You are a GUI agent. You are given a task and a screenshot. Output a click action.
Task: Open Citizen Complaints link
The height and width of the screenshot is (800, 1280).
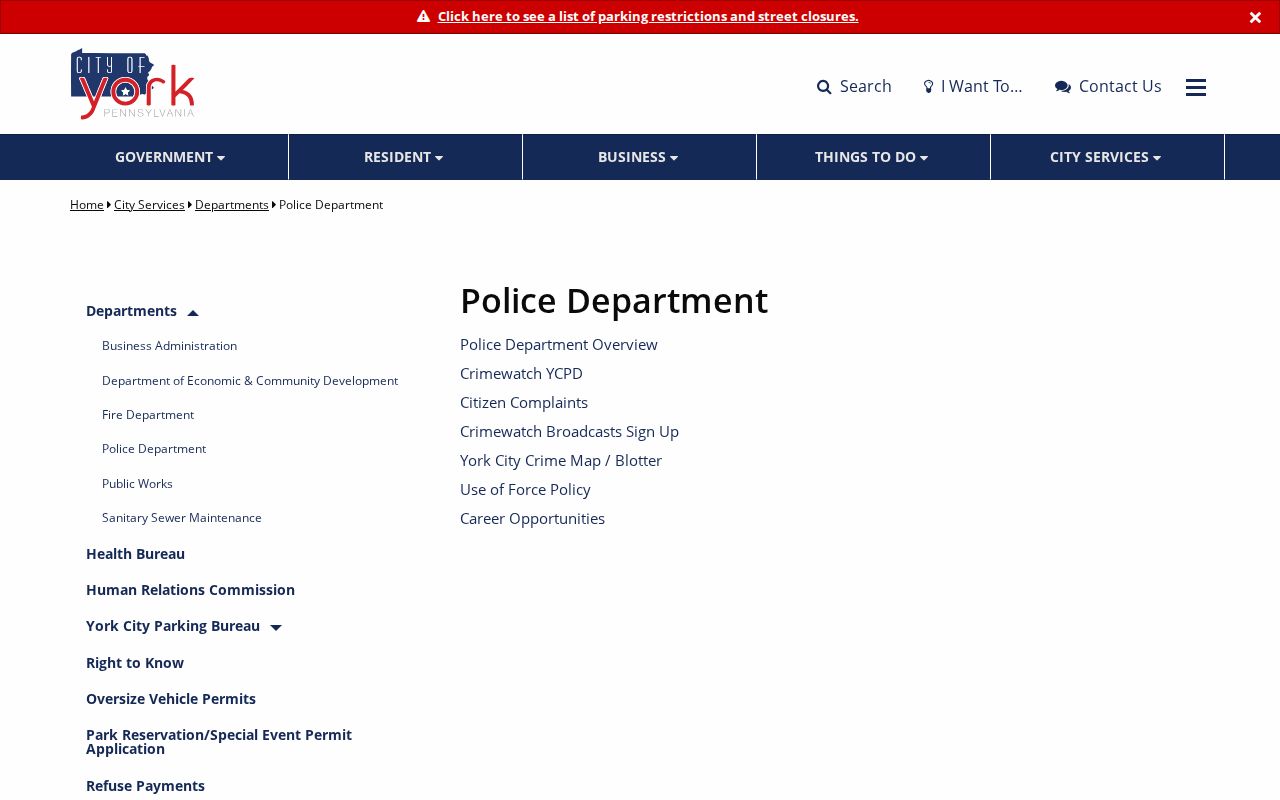coord(524,402)
